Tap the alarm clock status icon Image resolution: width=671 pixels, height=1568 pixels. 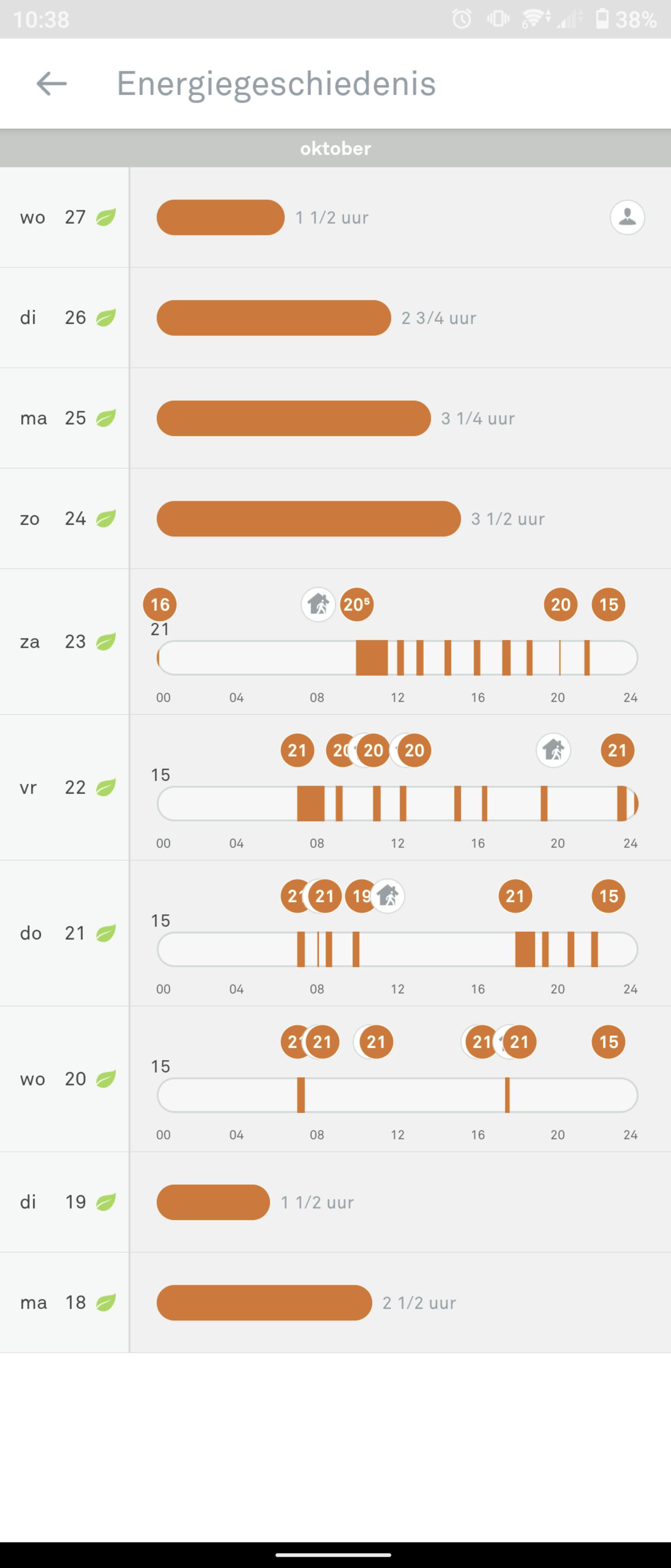pyautogui.click(x=462, y=20)
